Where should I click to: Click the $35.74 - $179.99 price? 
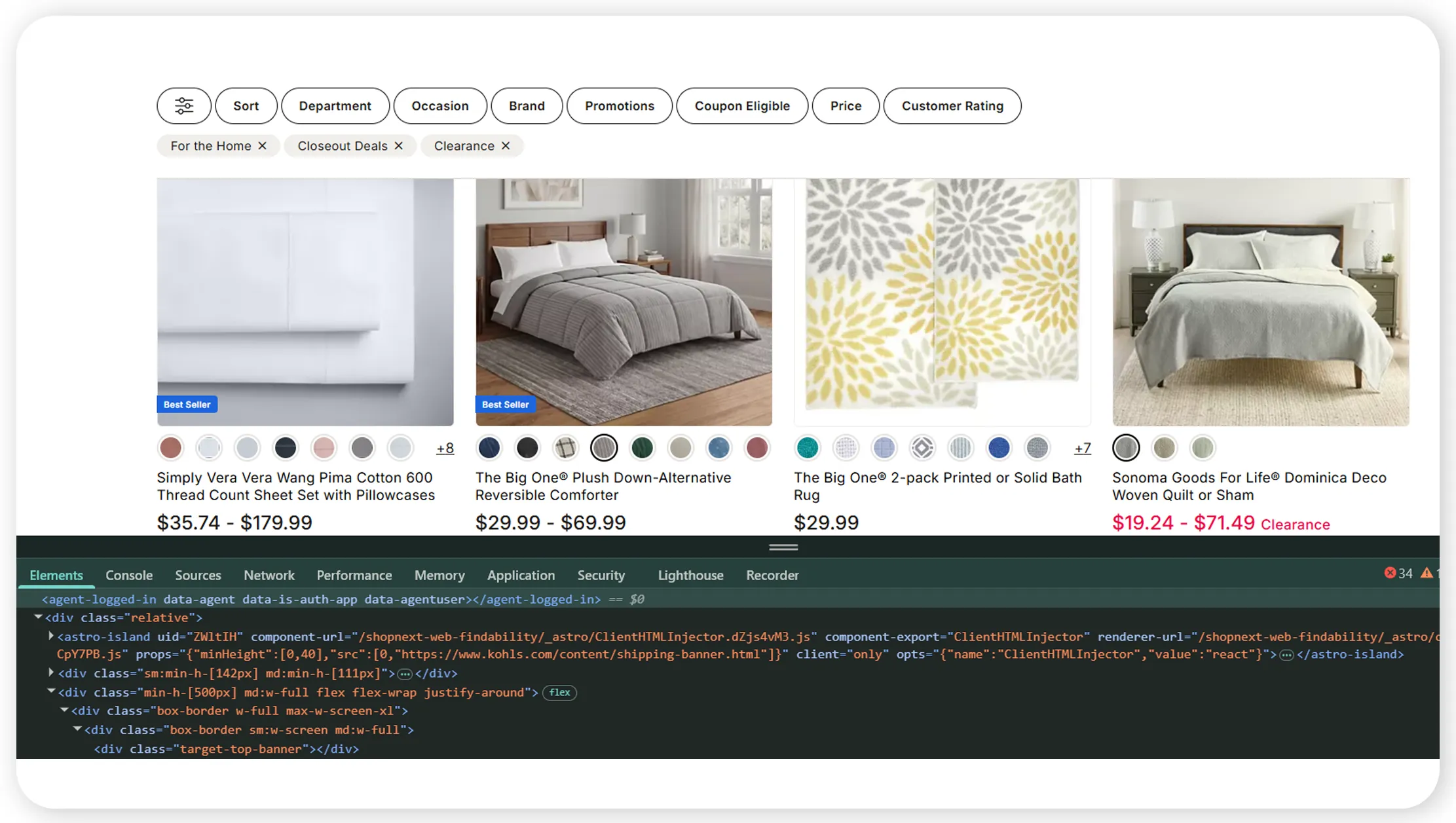(x=234, y=522)
